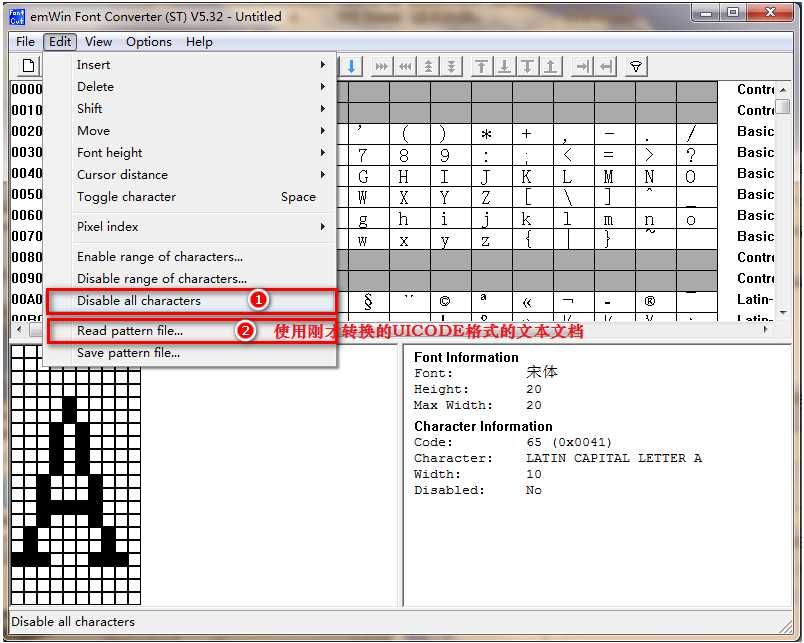This screenshot has width=804, height=643.
Task: Open the Options menu
Action: coord(149,42)
